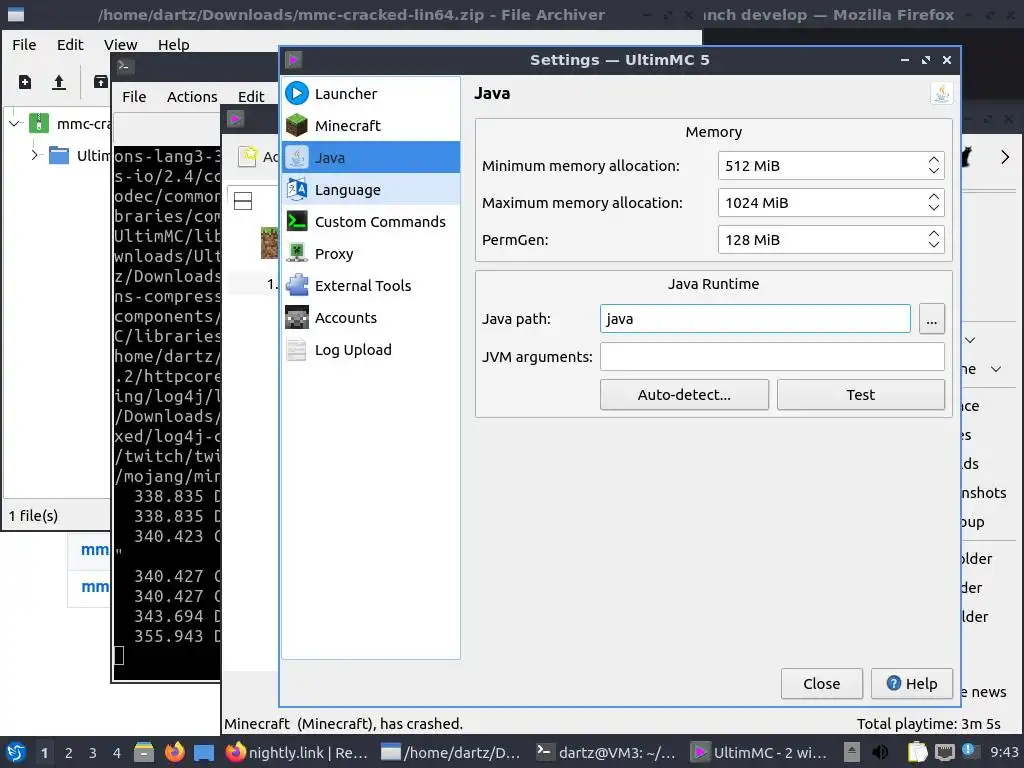
Task: Switch to workspace 2
Action: [68, 753]
